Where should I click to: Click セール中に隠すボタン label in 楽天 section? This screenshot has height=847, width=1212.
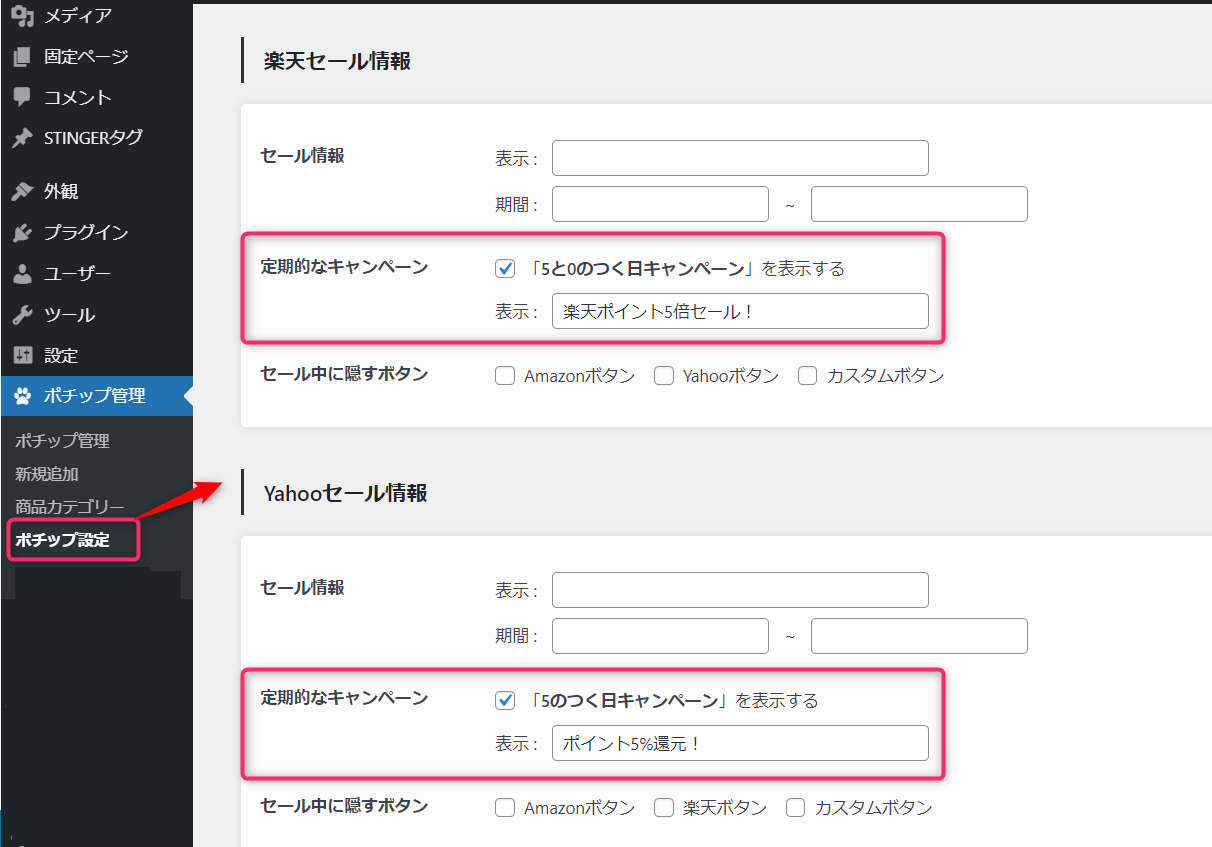pyautogui.click(x=344, y=374)
